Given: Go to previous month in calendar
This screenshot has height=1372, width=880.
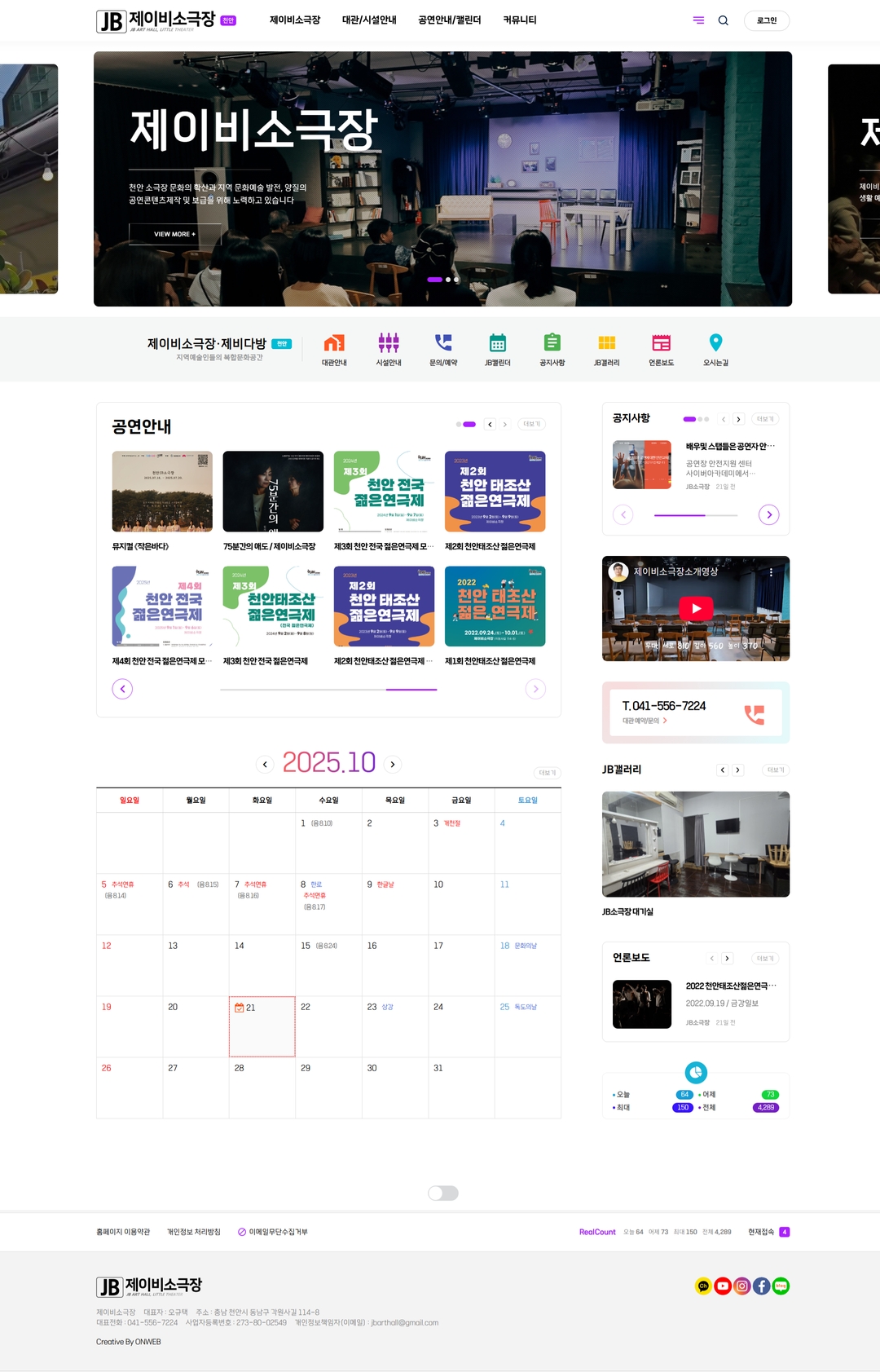Looking at the screenshot, I should [x=265, y=764].
